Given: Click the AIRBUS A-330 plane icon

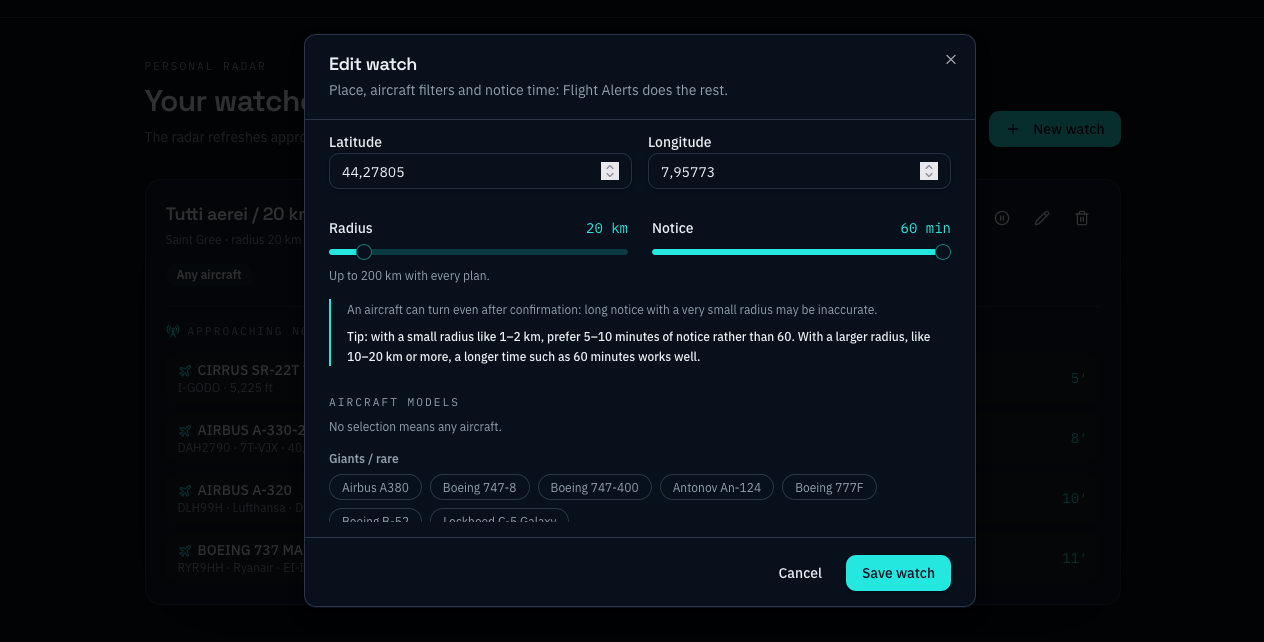Looking at the screenshot, I should [185, 431].
